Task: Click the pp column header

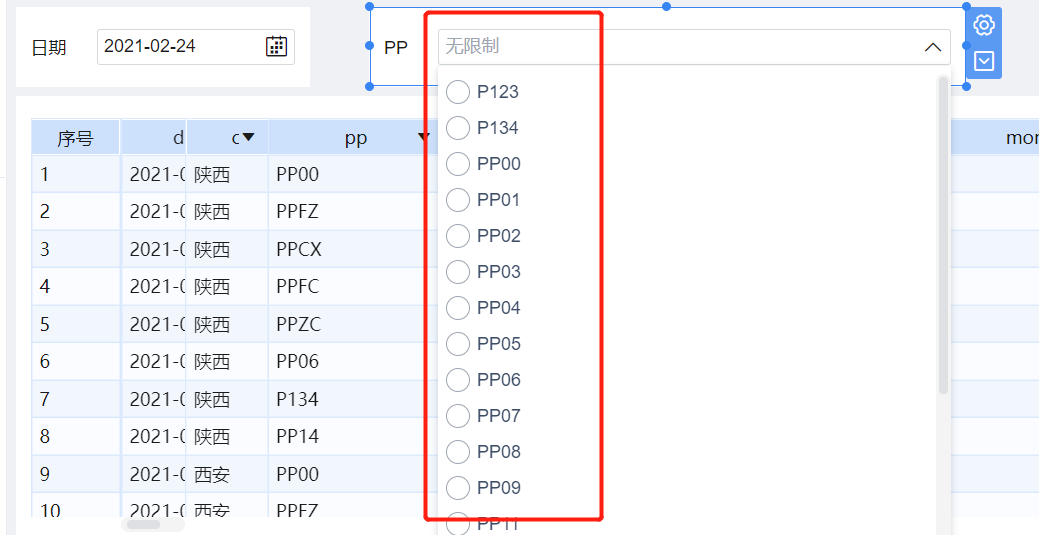Action: (355, 137)
